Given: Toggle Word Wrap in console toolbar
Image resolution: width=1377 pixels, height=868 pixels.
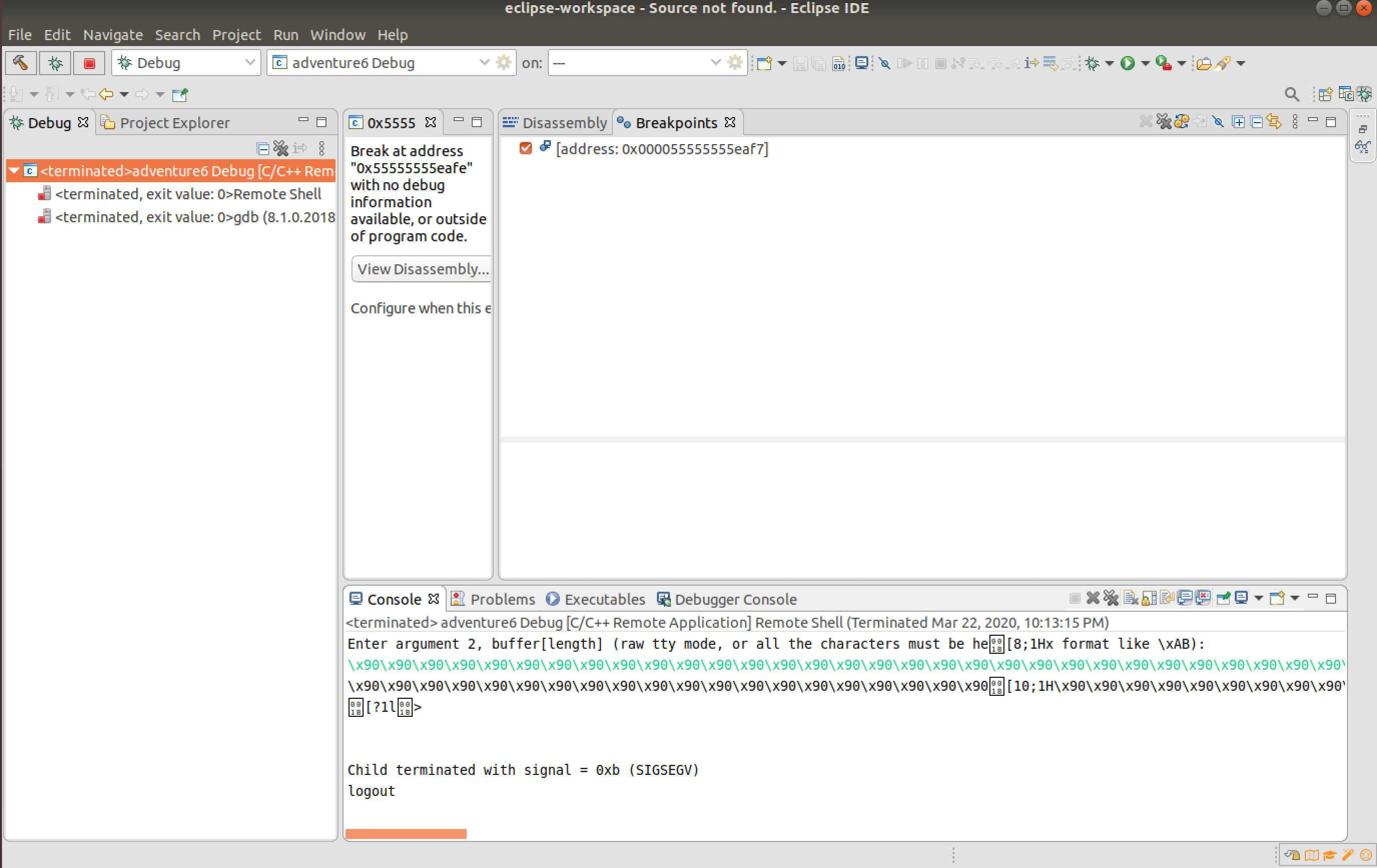Looking at the screenshot, I should tap(1167, 598).
